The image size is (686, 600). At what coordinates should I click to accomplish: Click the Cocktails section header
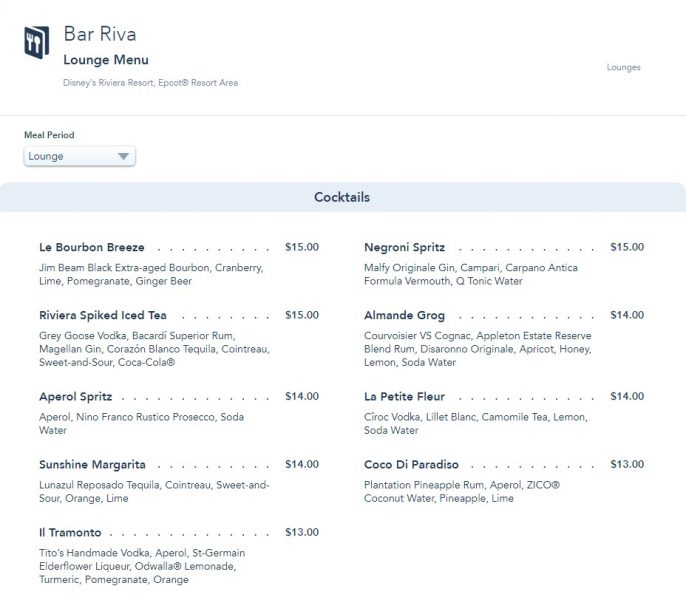(342, 197)
